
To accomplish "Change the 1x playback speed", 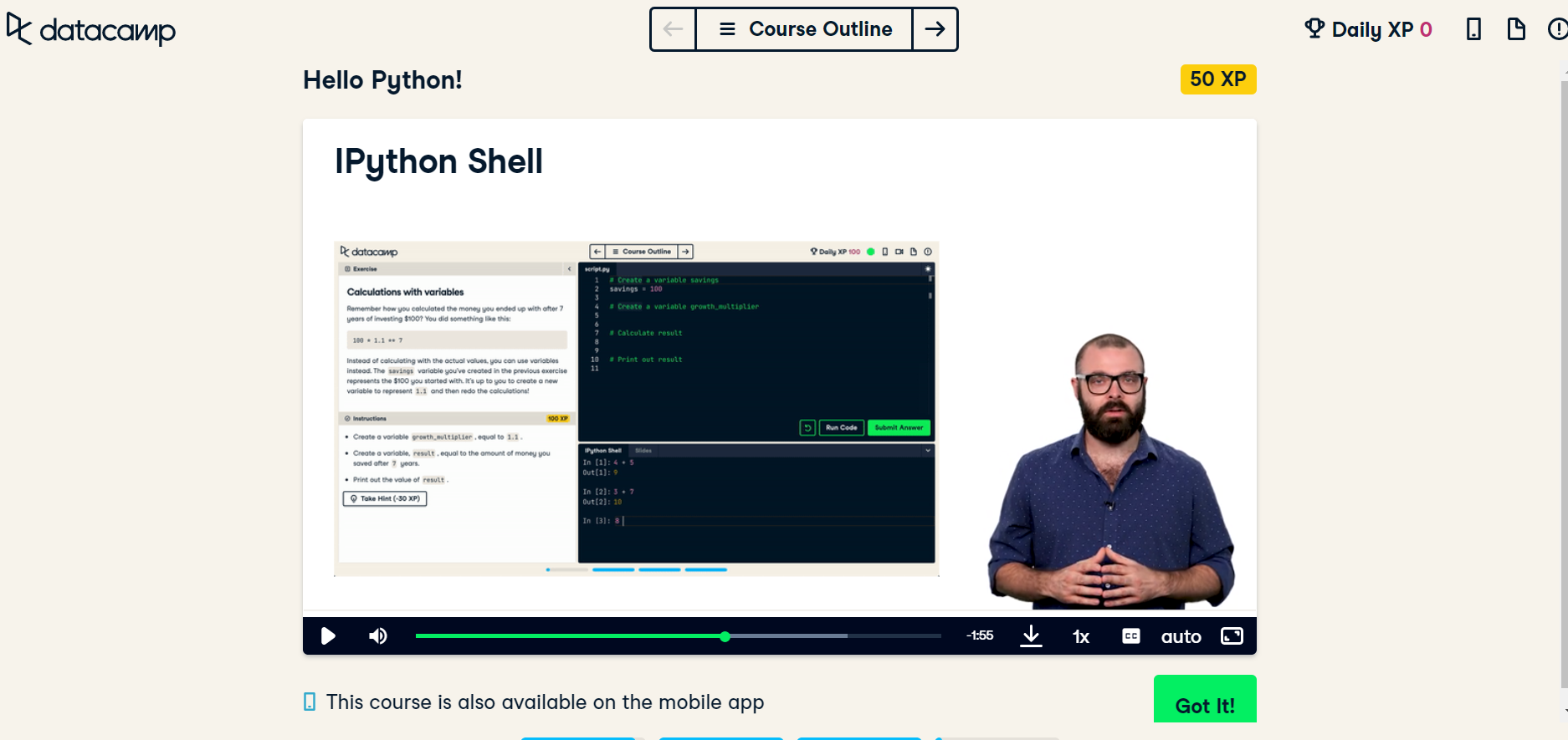I will coord(1081,637).
